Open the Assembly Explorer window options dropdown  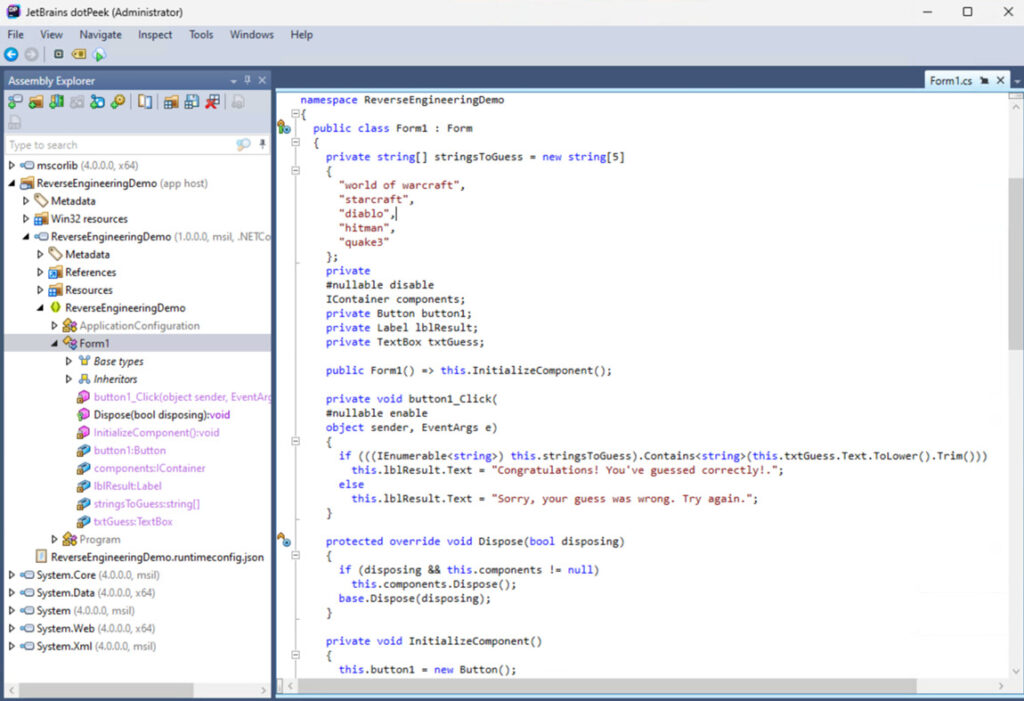tap(233, 81)
